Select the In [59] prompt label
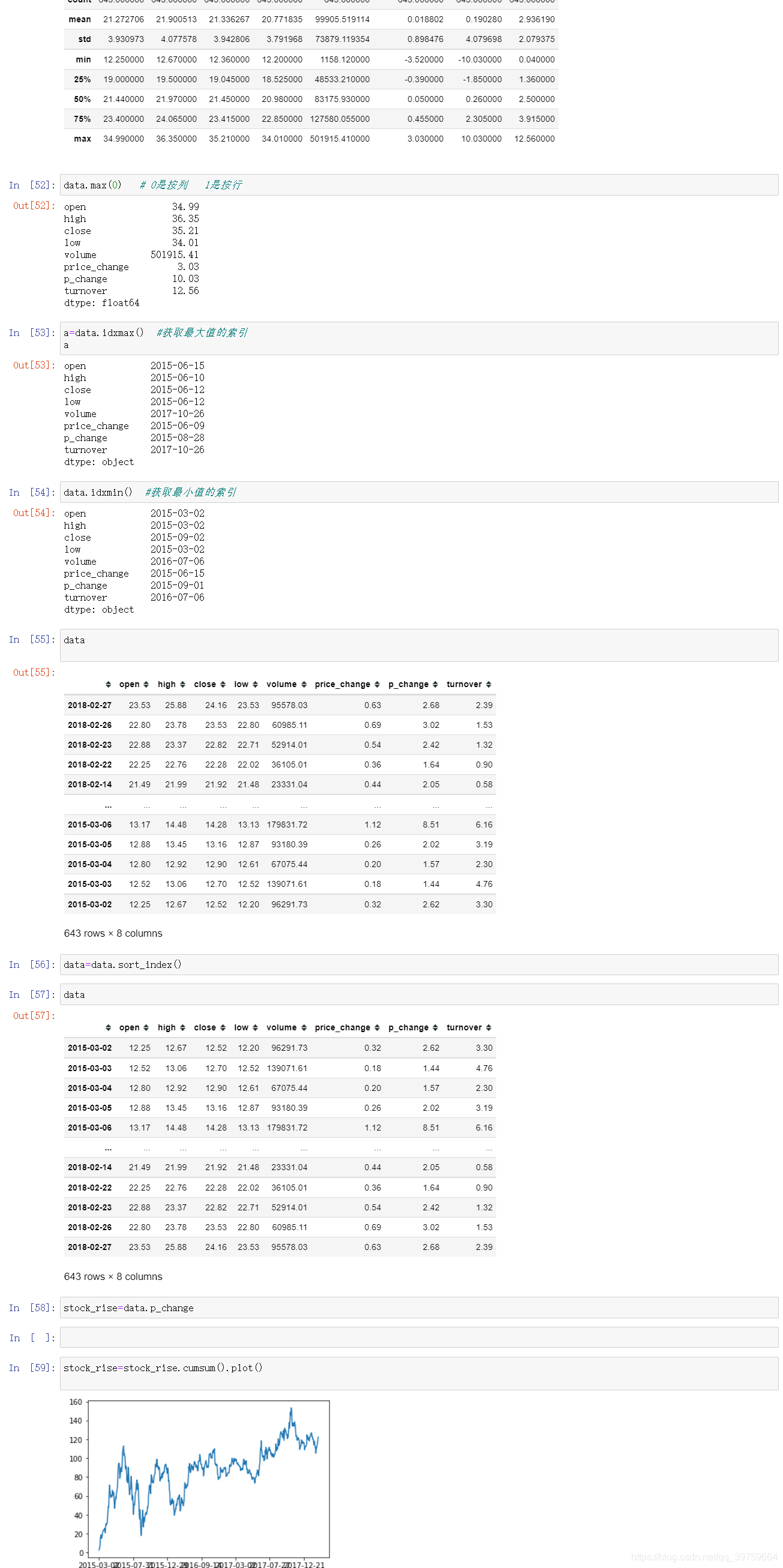Image resolution: width=783 pixels, height=1568 pixels. coord(32,1368)
